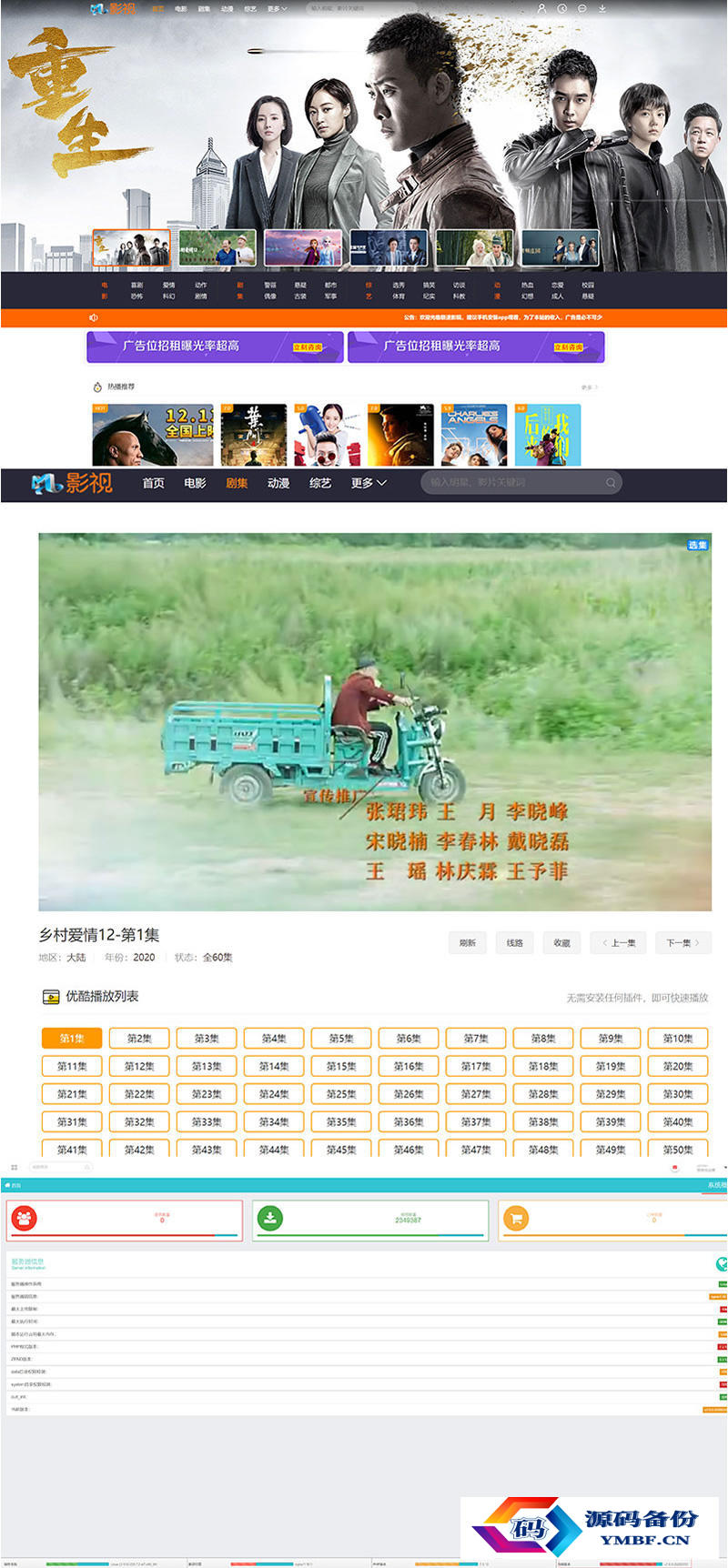Click the right 广告位招租 purple banner

click(x=476, y=347)
